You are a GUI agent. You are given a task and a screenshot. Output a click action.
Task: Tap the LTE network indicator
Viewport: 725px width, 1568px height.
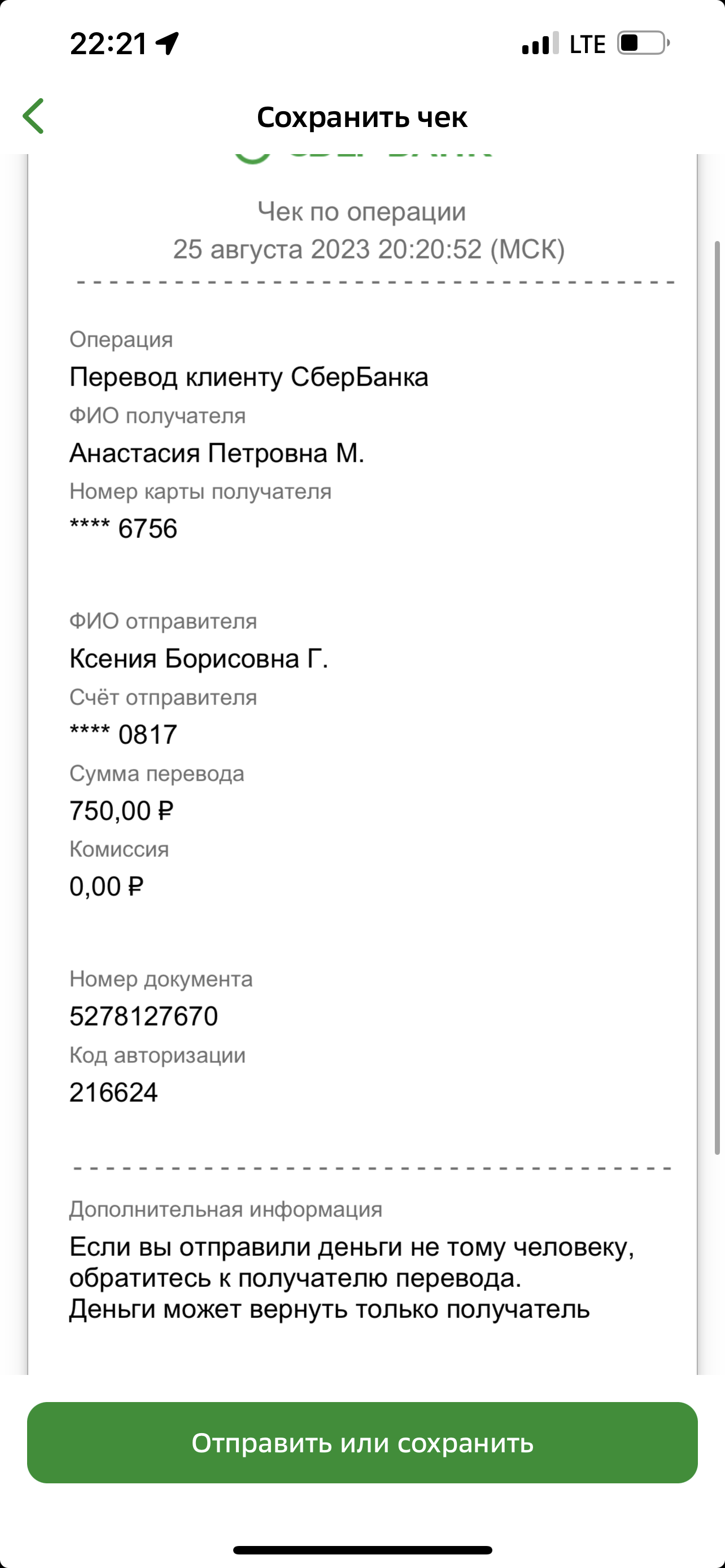(x=587, y=44)
